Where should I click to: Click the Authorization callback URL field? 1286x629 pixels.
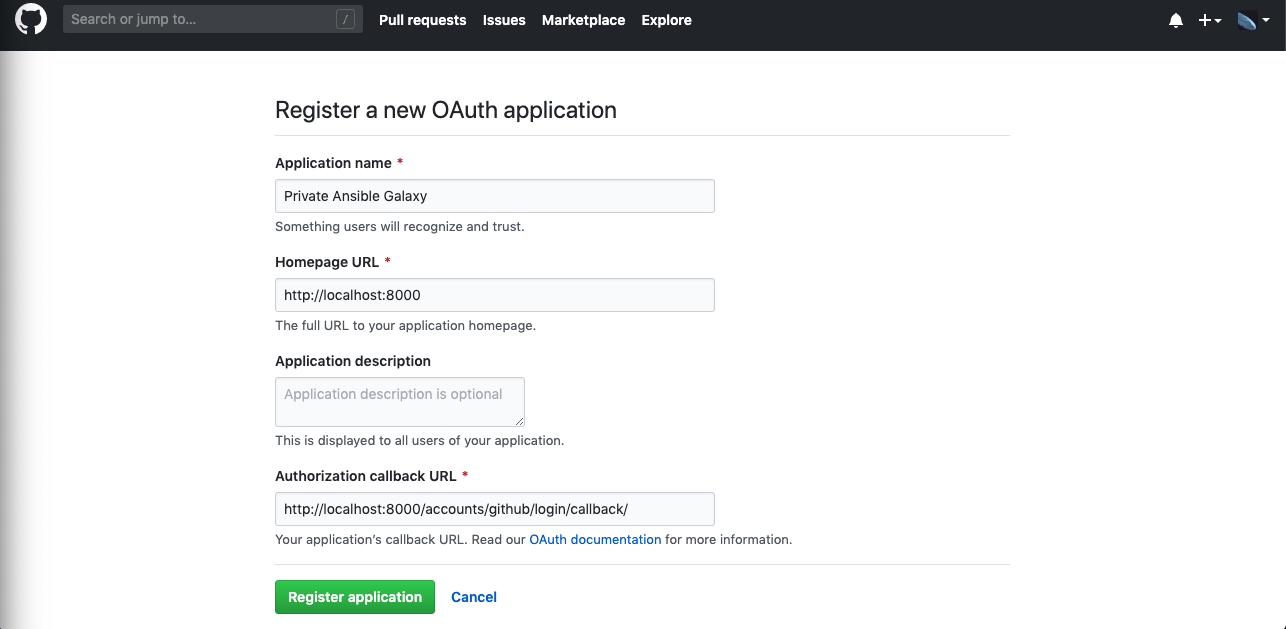[495, 509]
